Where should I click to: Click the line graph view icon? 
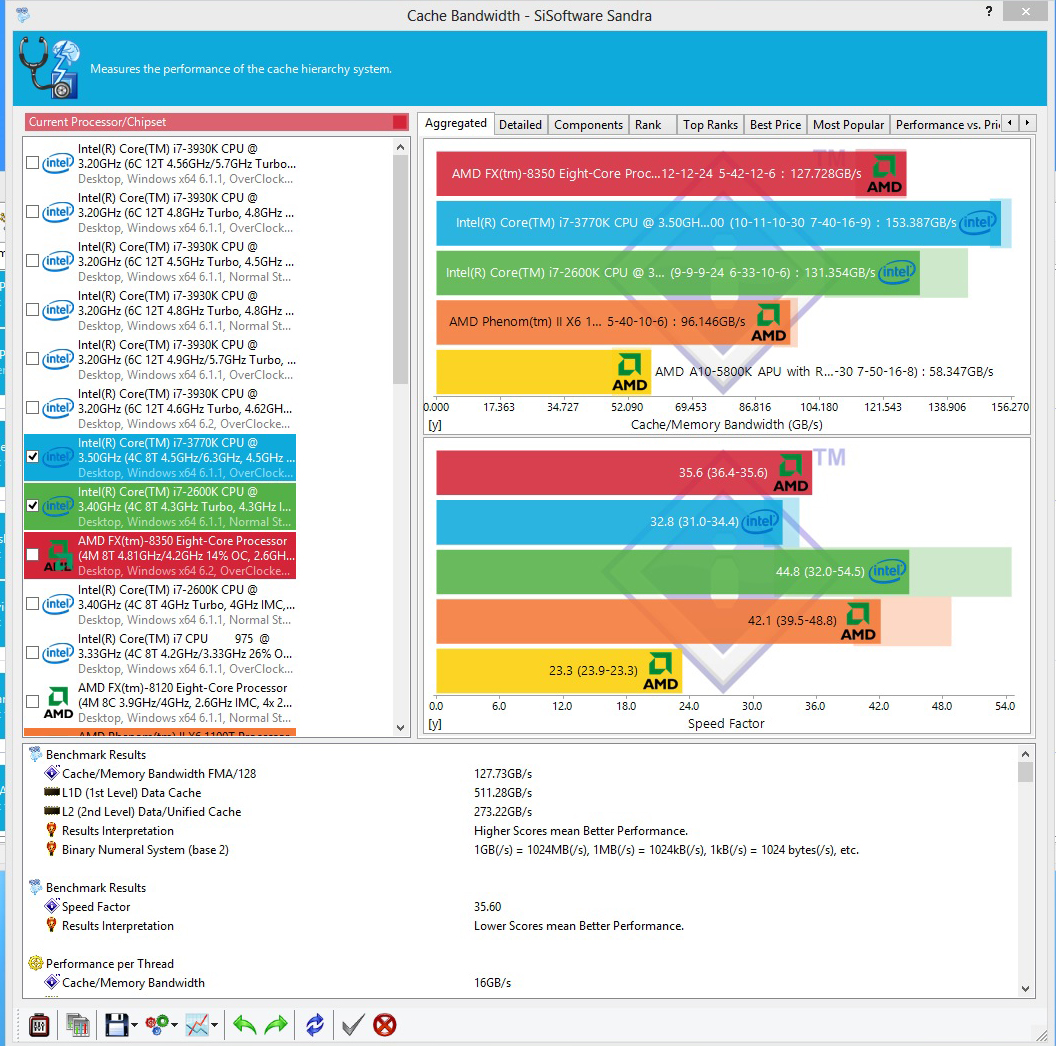click(x=197, y=1025)
